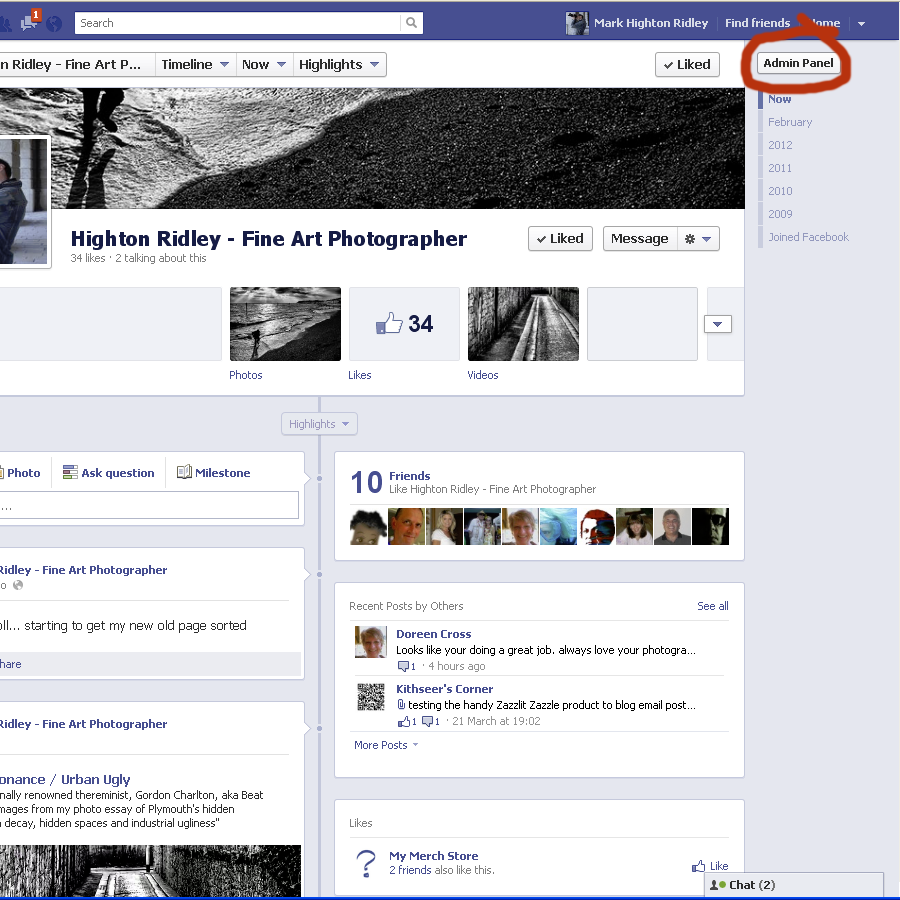Click Mark Highton Ridley name link
This screenshot has width=900, height=900.
651,23
